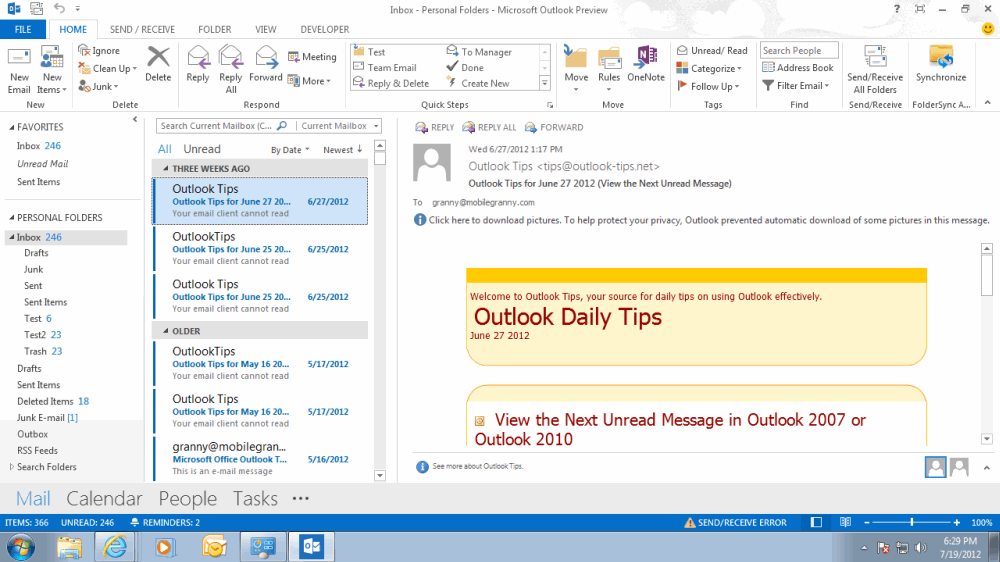Open Internet Explorer from the taskbar
This screenshot has height=562, width=1000.
(x=115, y=547)
